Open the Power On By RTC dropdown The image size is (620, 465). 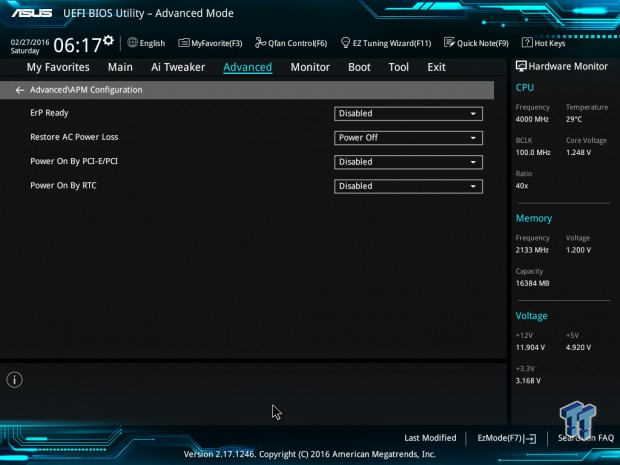(408, 186)
